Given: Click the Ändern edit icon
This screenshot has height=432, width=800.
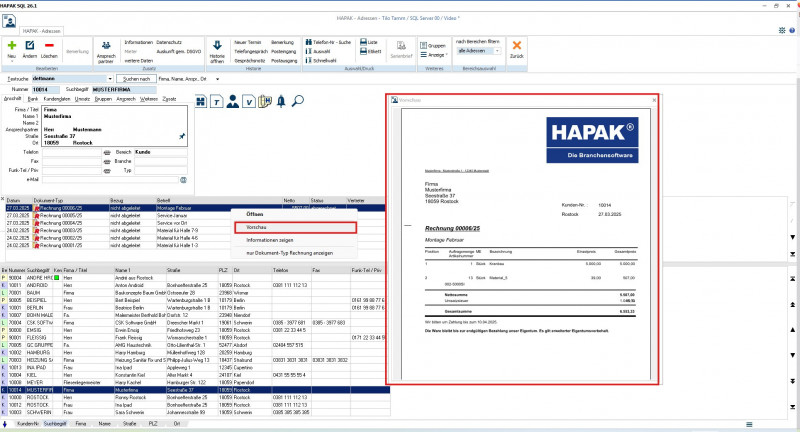Looking at the screenshot, I should (30, 45).
